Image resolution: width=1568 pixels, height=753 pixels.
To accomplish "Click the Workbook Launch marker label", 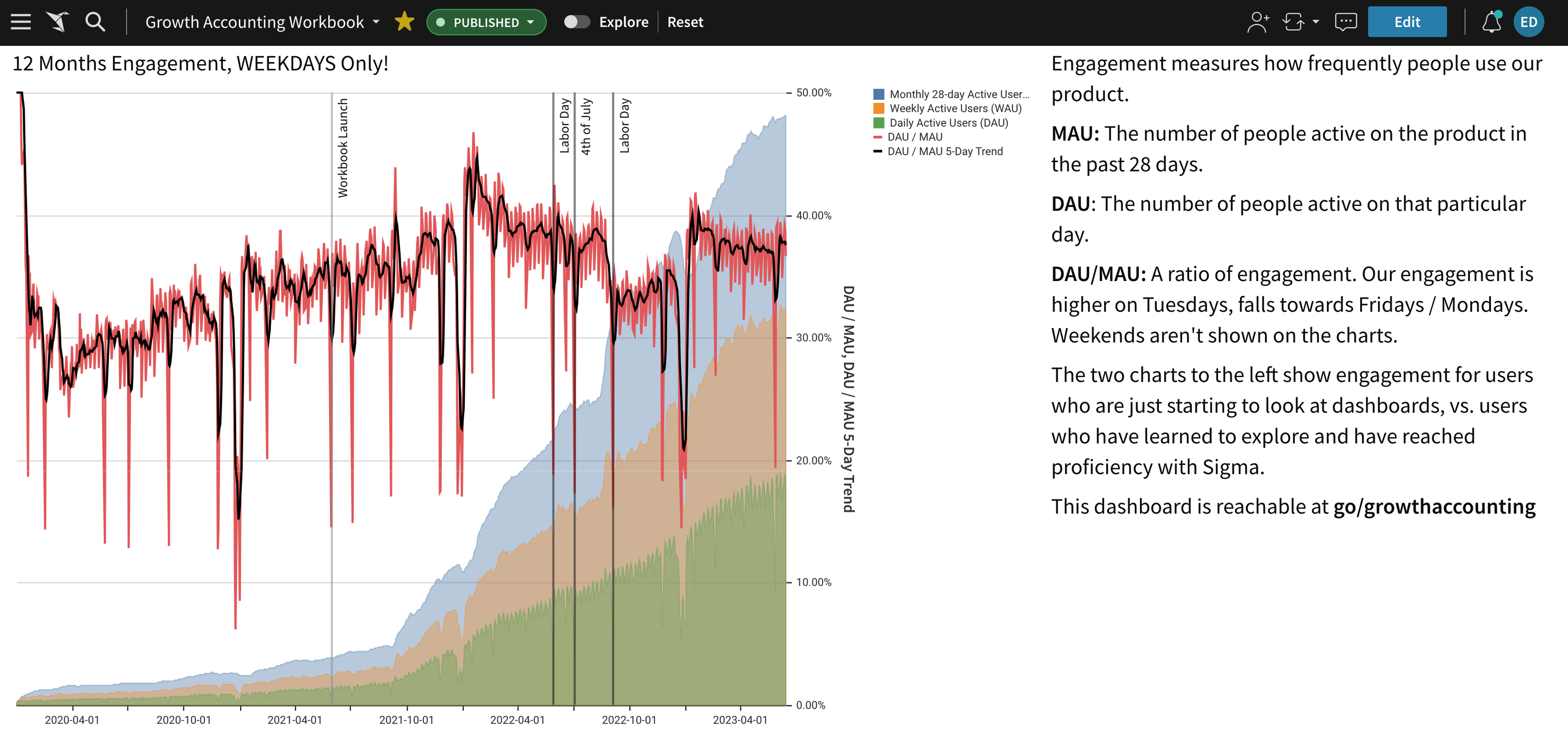I will pos(343,148).
